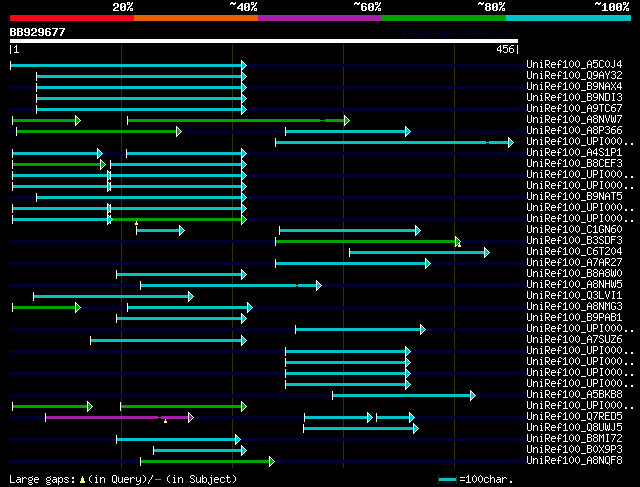Select the UniRef100_A4S1P1 label
Viewport: 640px width, 487px height.
pyautogui.click(x=574, y=152)
